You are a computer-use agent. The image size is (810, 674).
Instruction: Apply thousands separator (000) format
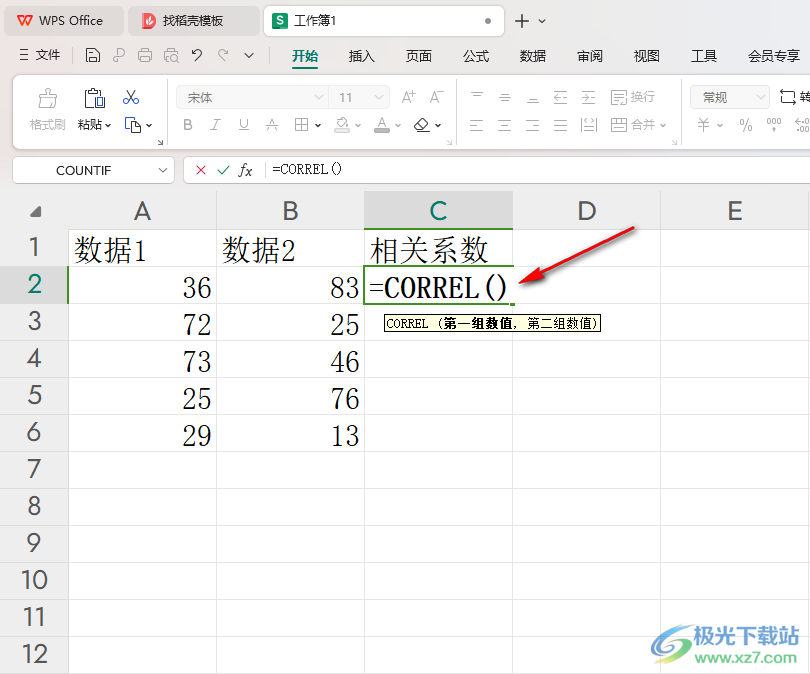[x=773, y=124]
